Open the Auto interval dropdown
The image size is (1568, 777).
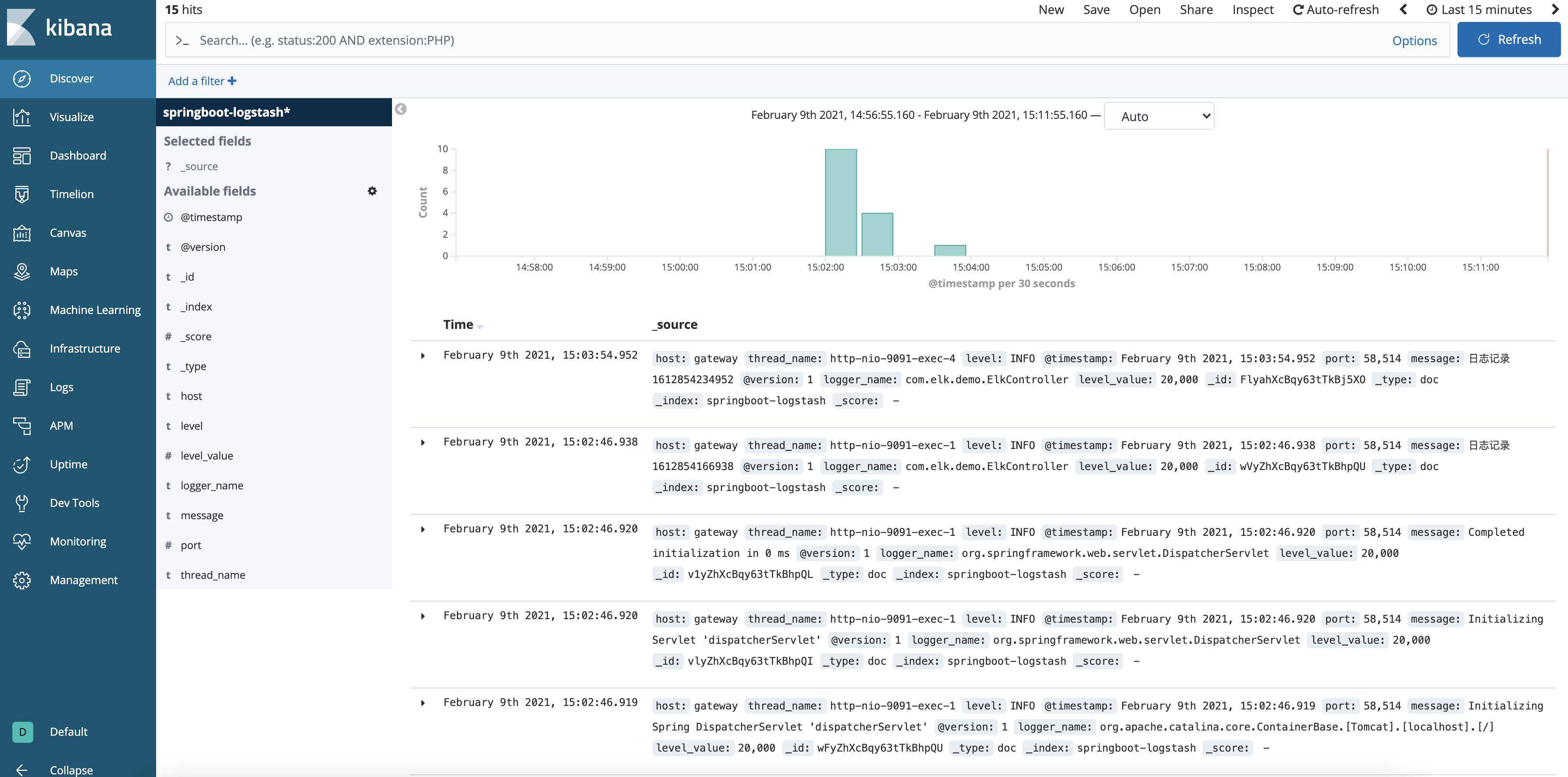1158,116
